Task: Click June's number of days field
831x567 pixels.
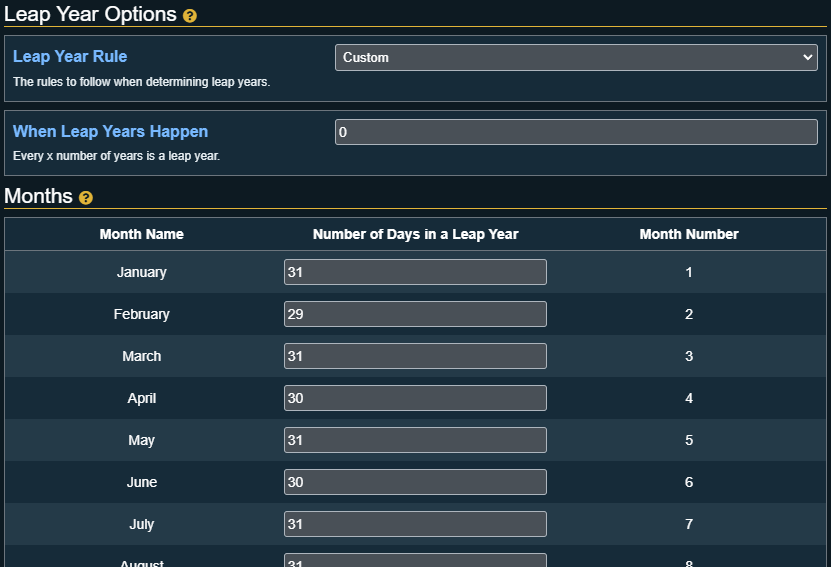Action: pyautogui.click(x=415, y=482)
